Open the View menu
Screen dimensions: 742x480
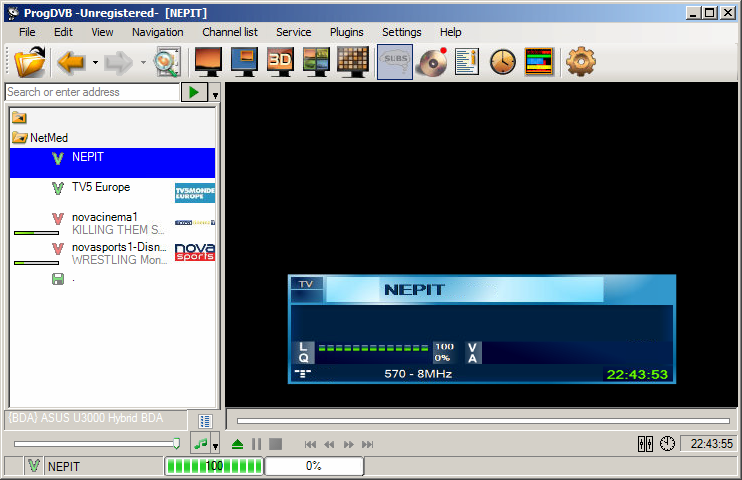pos(102,32)
